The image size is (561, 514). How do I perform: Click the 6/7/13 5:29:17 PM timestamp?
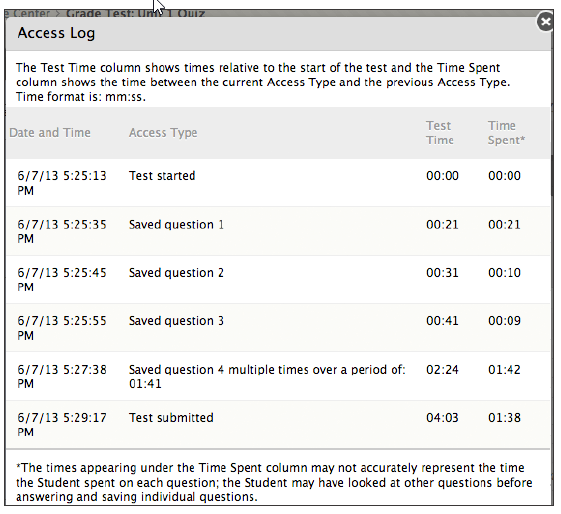pos(62,425)
